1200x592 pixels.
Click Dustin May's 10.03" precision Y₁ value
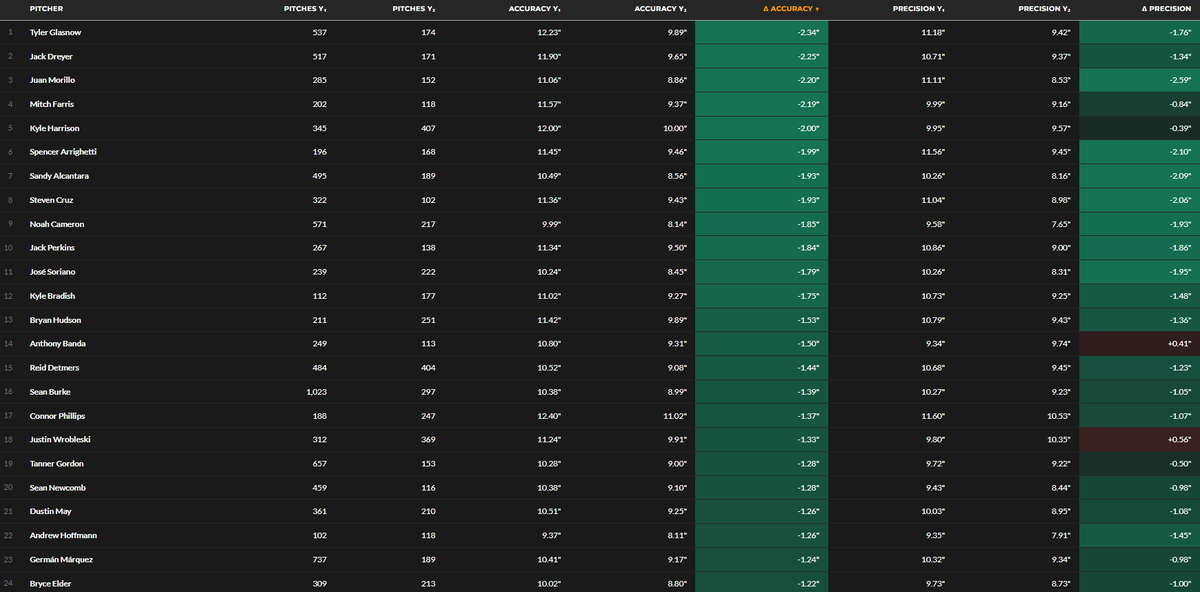click(932, 512)
